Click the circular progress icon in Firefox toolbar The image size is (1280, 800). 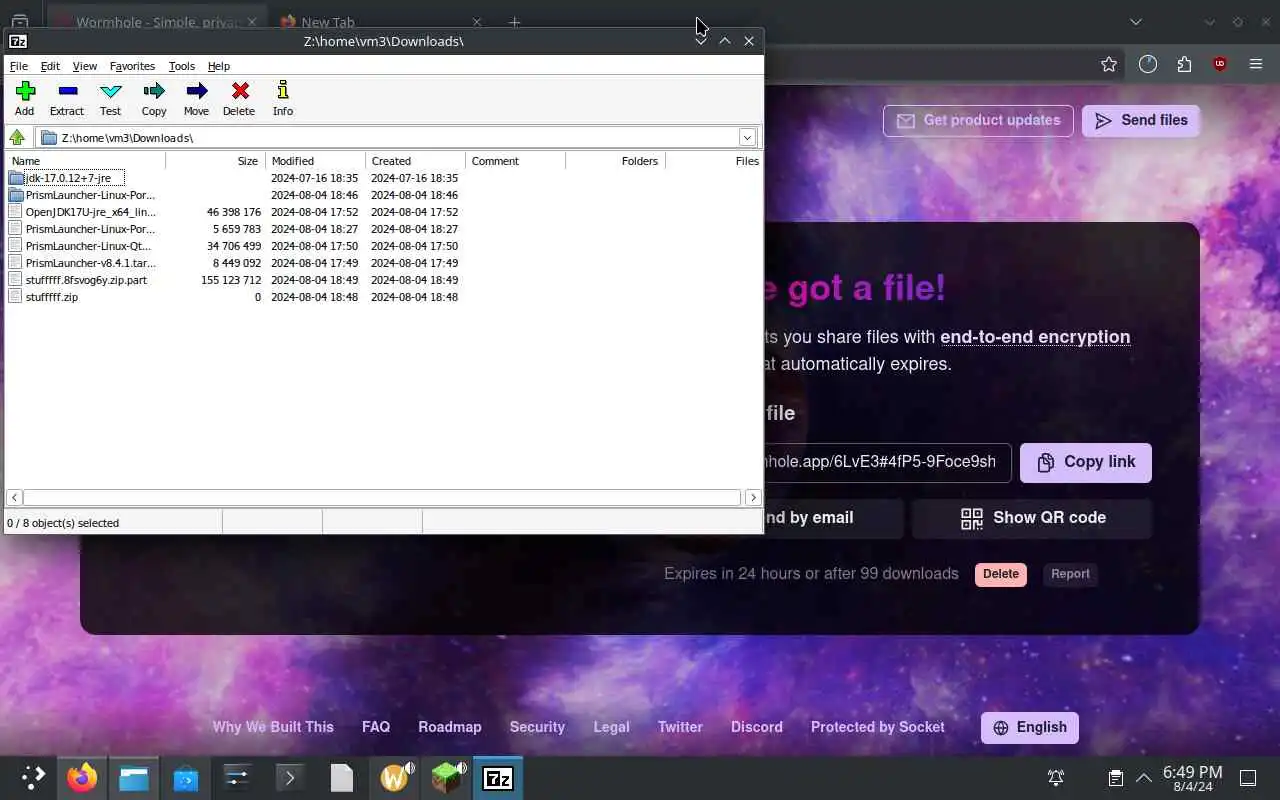1148,64
